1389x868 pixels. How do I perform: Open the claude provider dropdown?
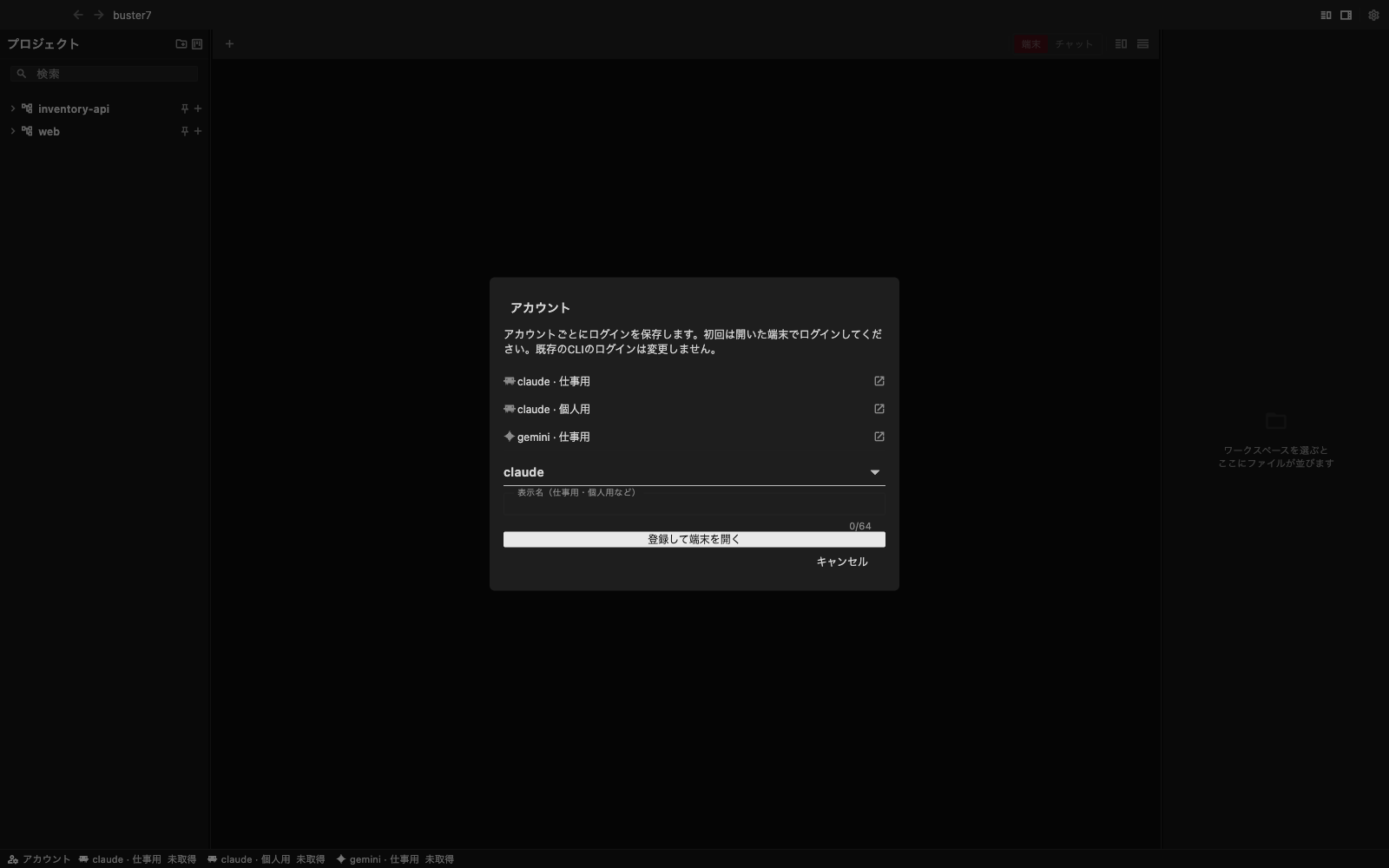[694, 472]
